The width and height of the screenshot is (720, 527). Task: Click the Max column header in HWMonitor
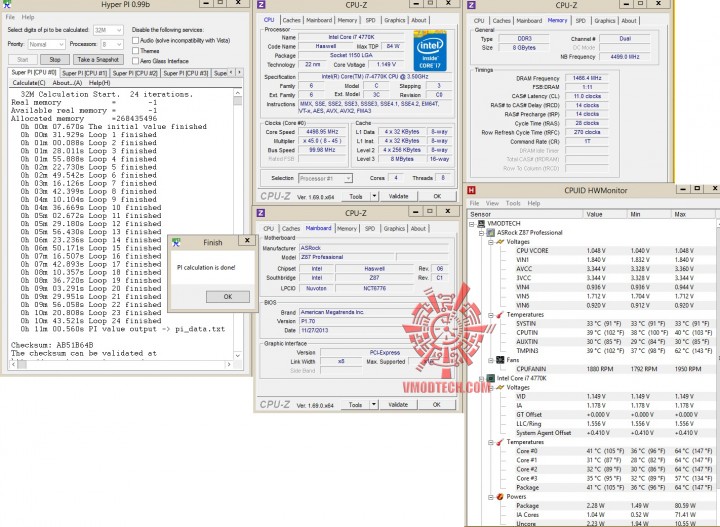pyautogui.click(x=692, y=214)
